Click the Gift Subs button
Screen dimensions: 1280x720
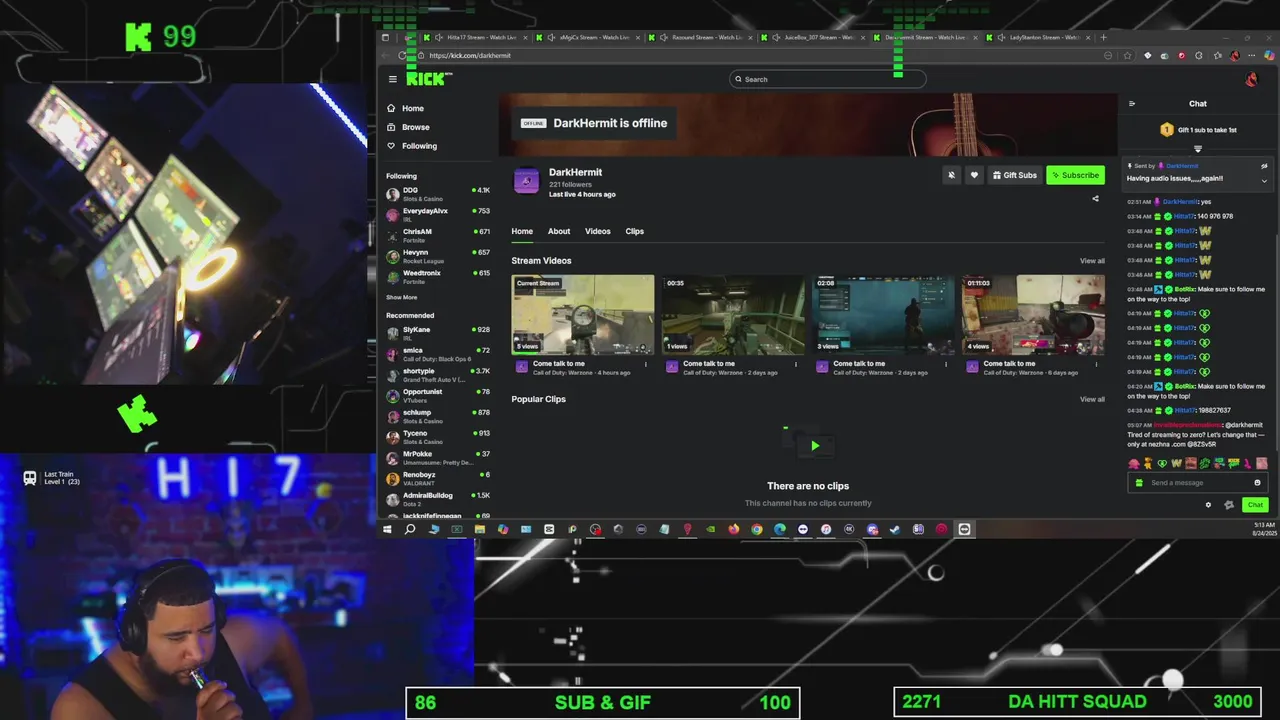click(1014, 175)
